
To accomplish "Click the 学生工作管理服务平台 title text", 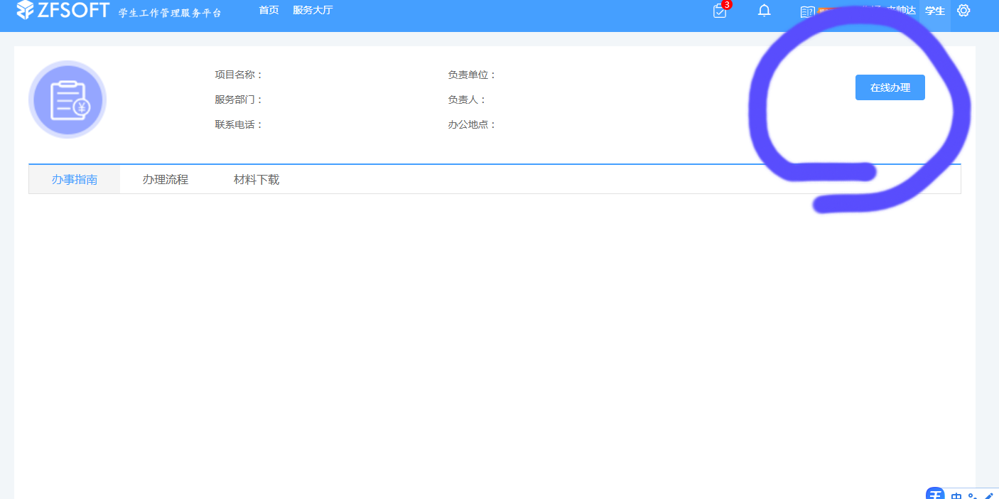I will [x=170, y=13].
